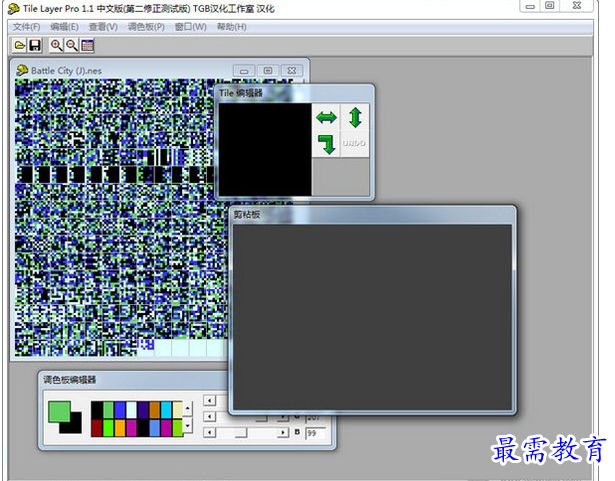Click the Tile 编辑器 title bar
The height and width of the screenshot is (481, 615).
(x=294, y=93)
